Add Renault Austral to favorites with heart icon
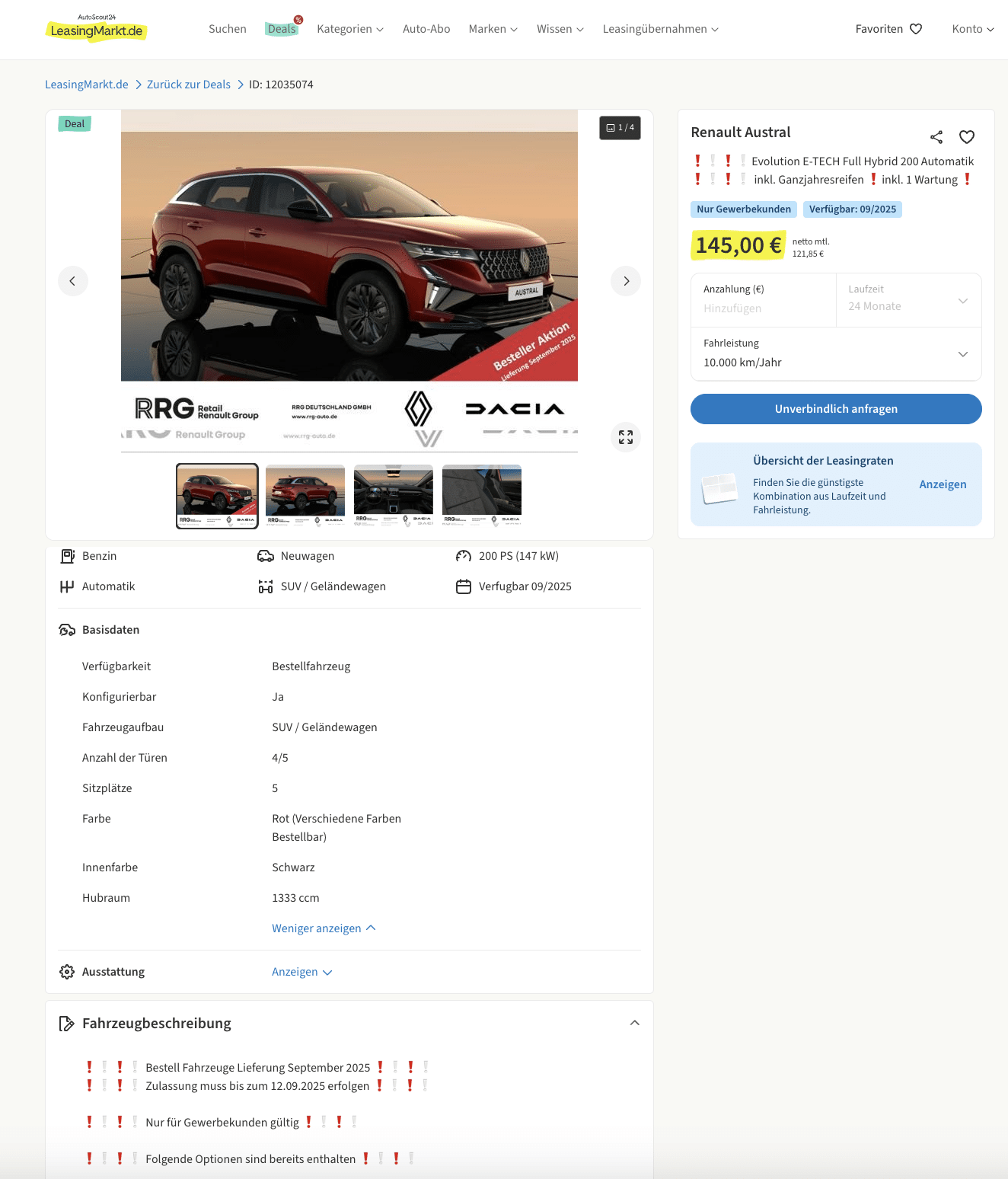 pos(967,137)
